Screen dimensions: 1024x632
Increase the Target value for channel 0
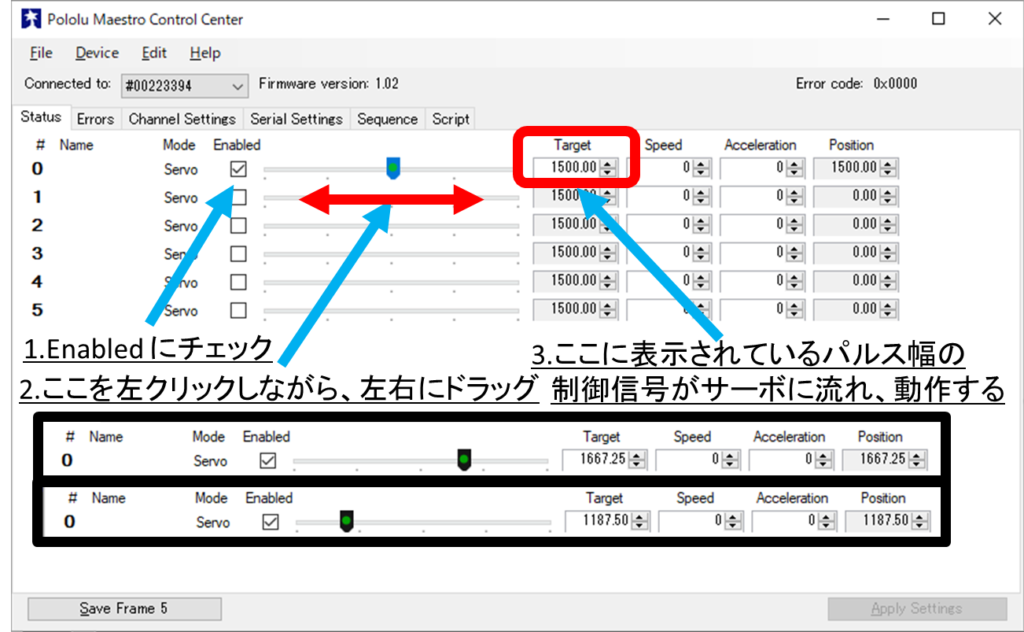click(608, 163)
